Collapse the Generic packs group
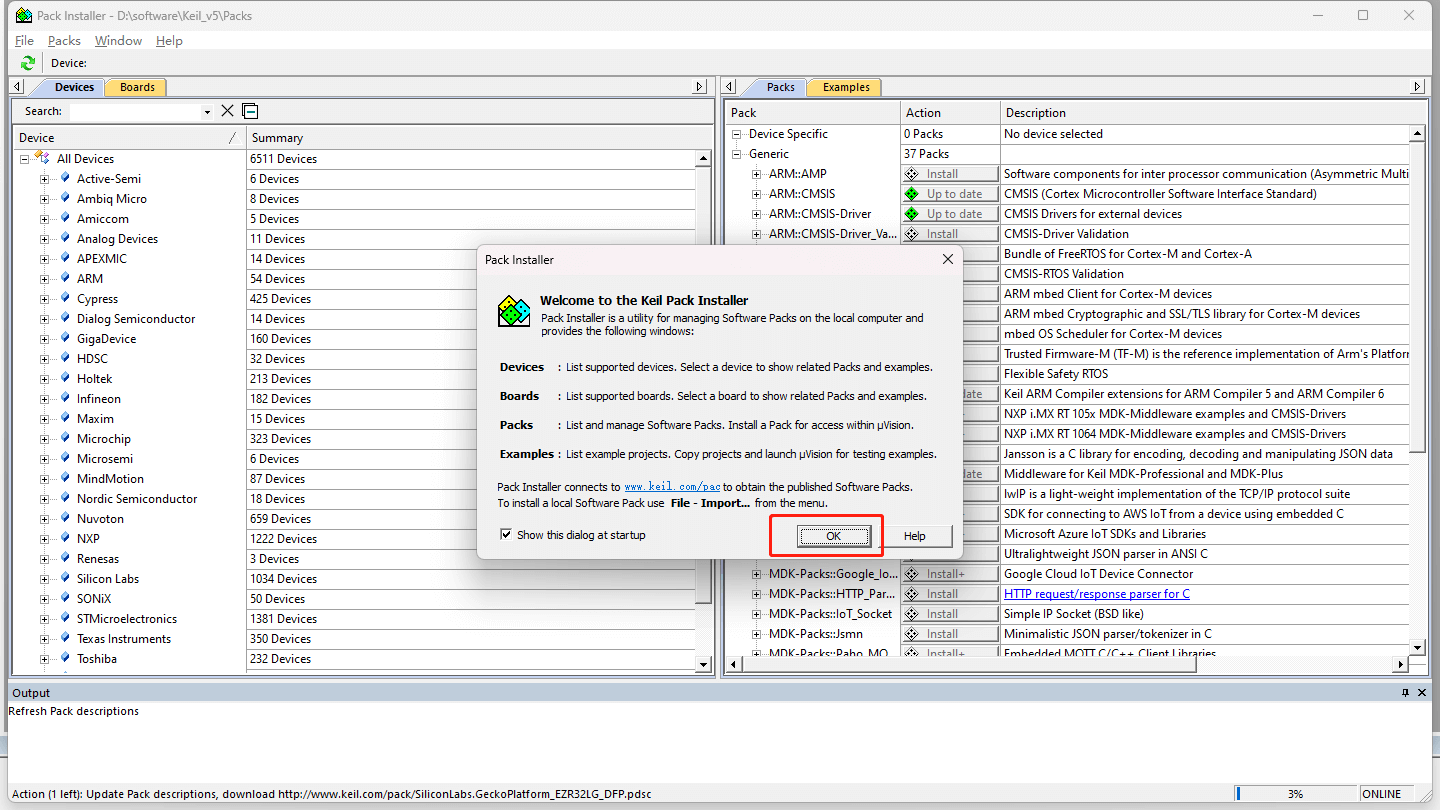This screenshot has width=1440, height=810. coord(737,154)
